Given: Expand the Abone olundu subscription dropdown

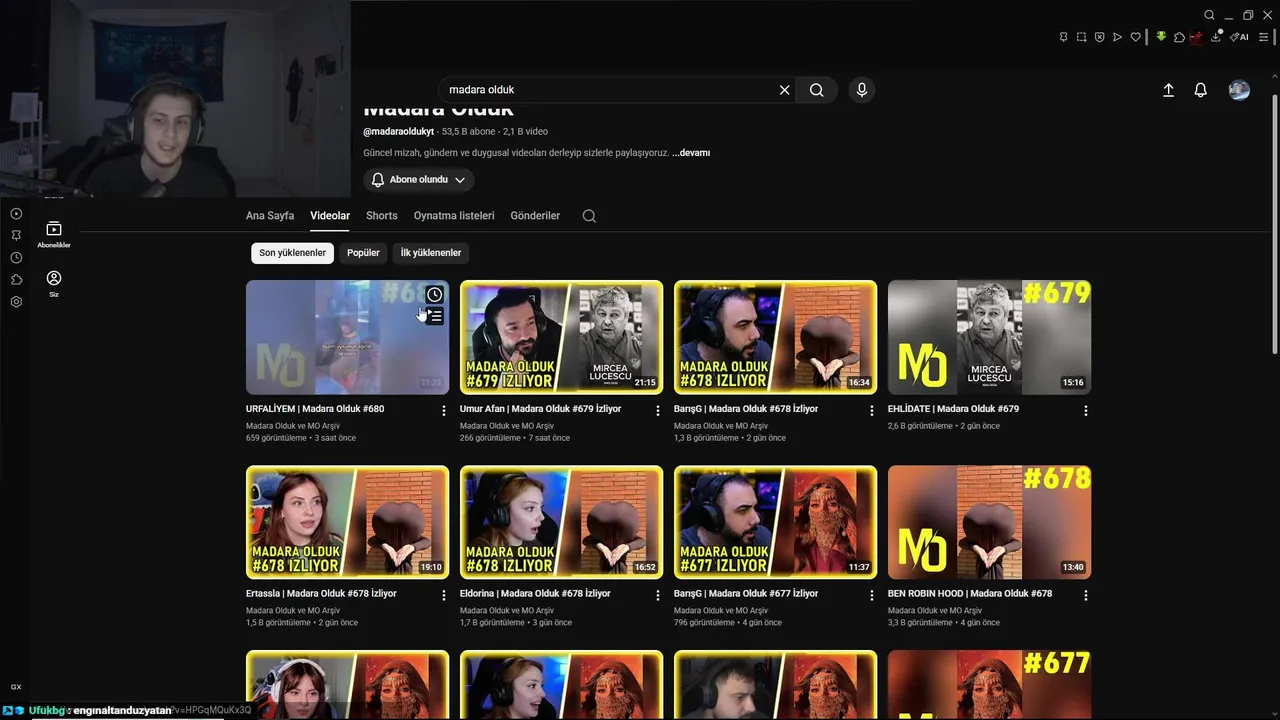Looking at the screenshot, I should click(x=419, y=180).
